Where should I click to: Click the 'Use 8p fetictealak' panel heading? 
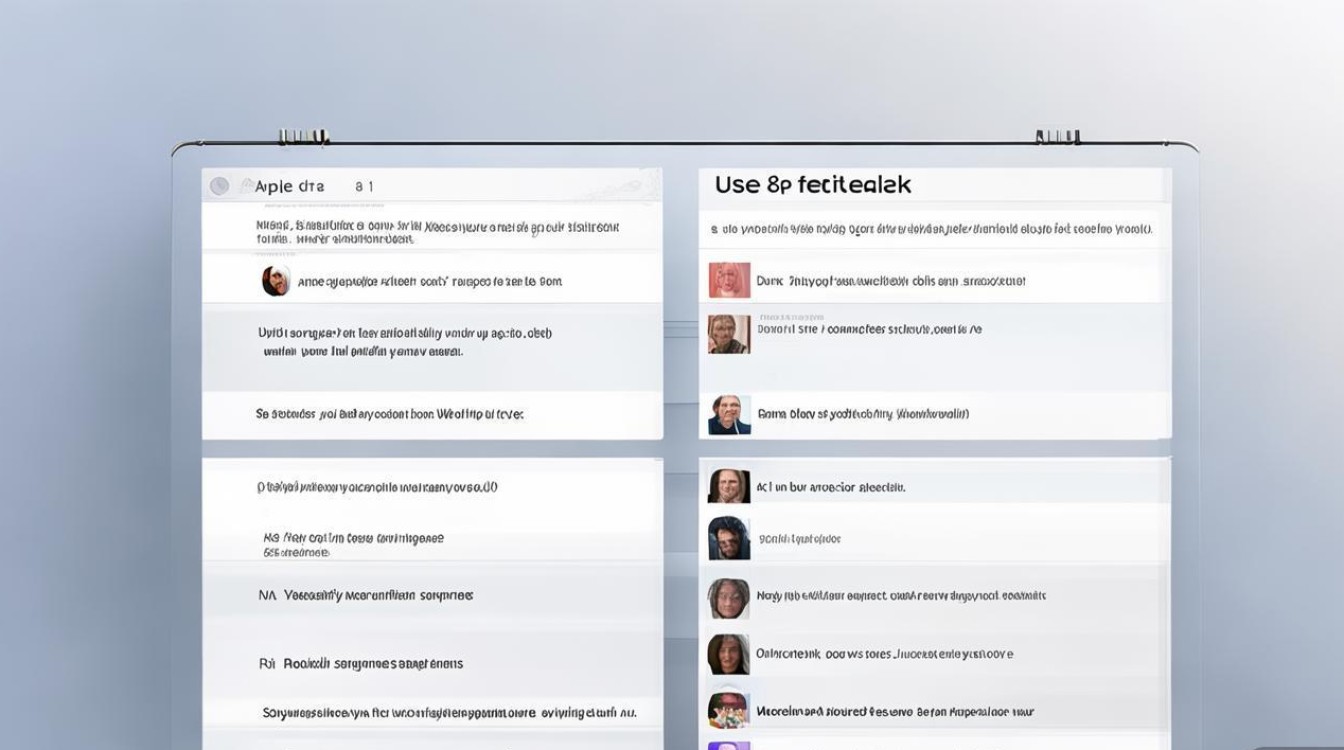coord(813,185)
